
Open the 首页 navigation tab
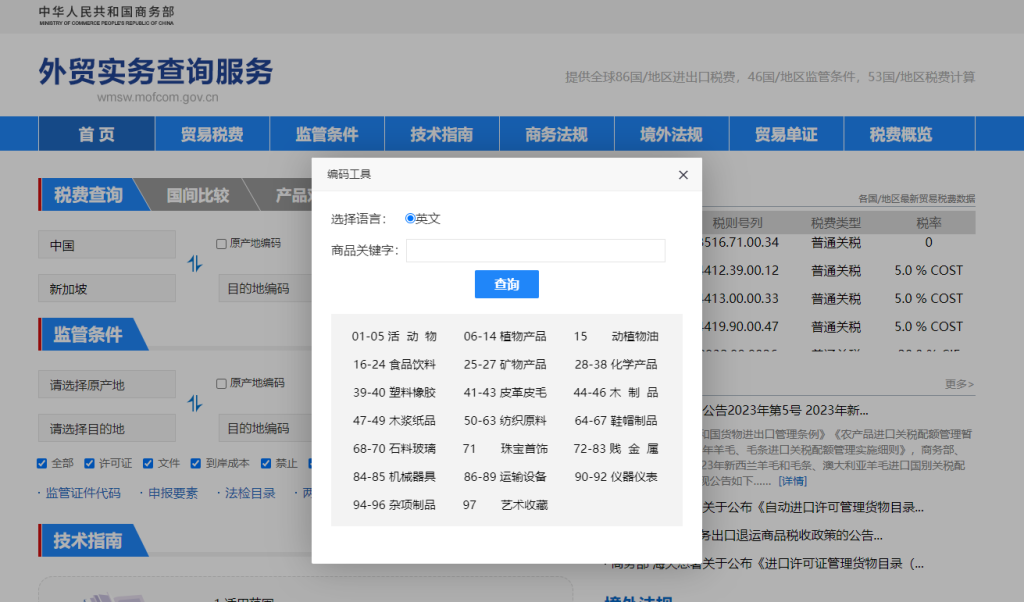pos(97,134)
